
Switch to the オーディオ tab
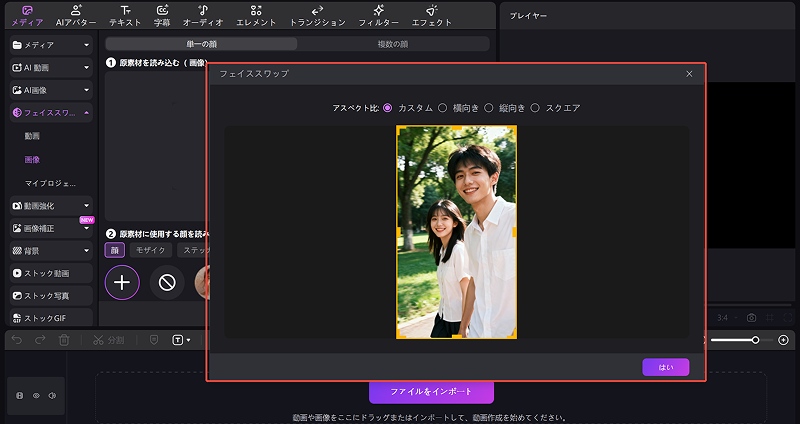(203, 16)
